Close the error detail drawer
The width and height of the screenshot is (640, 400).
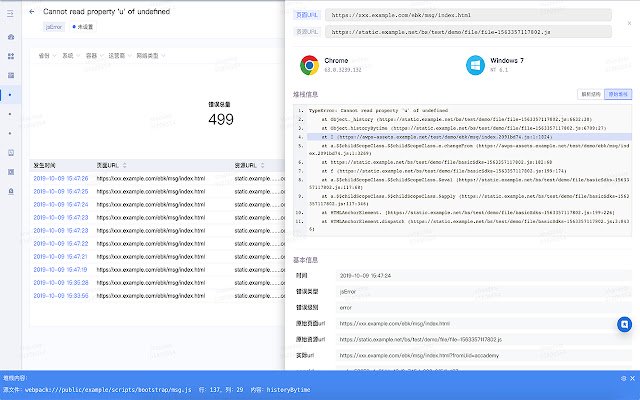[629, 23]
